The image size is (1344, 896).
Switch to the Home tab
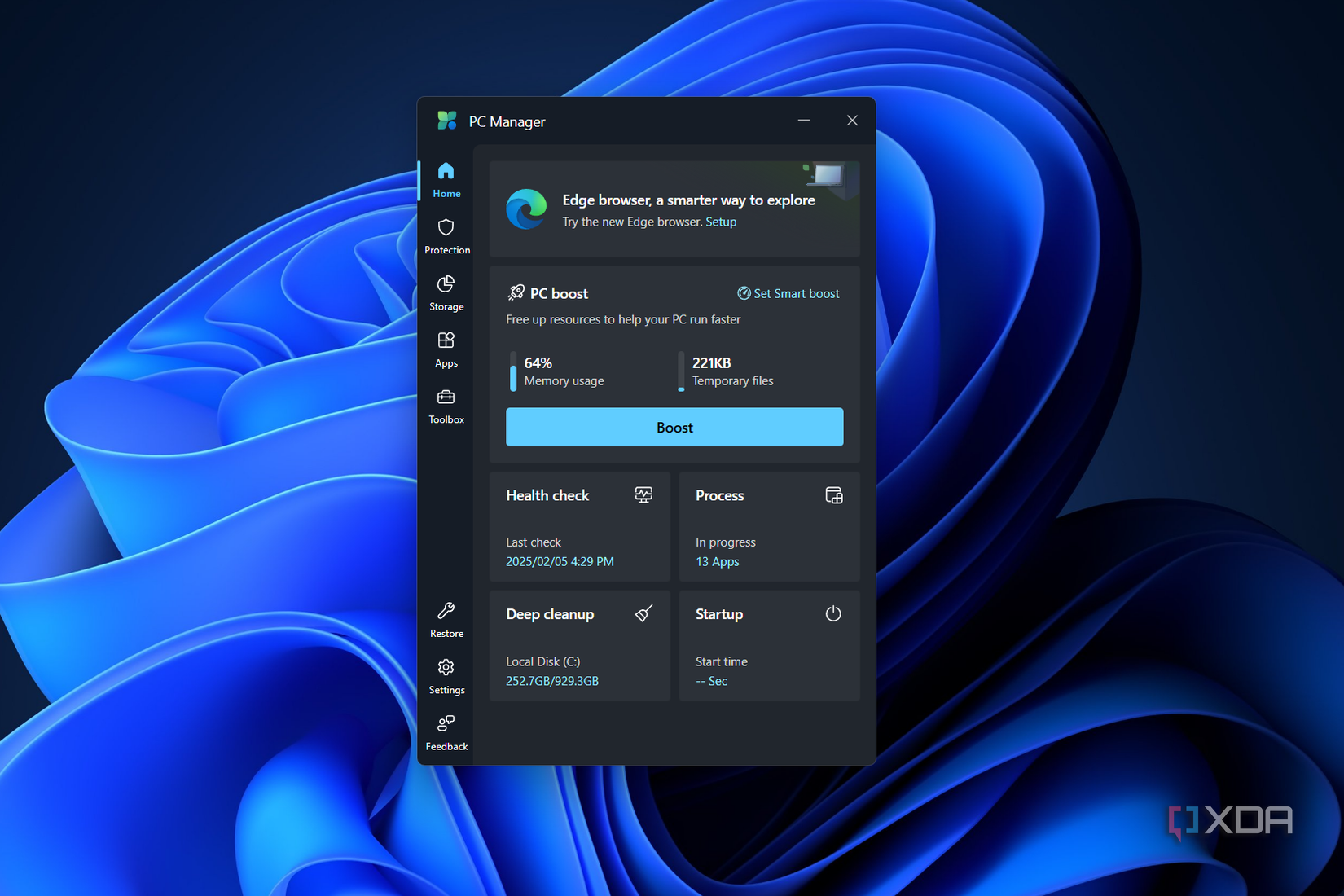pos(446,178)
